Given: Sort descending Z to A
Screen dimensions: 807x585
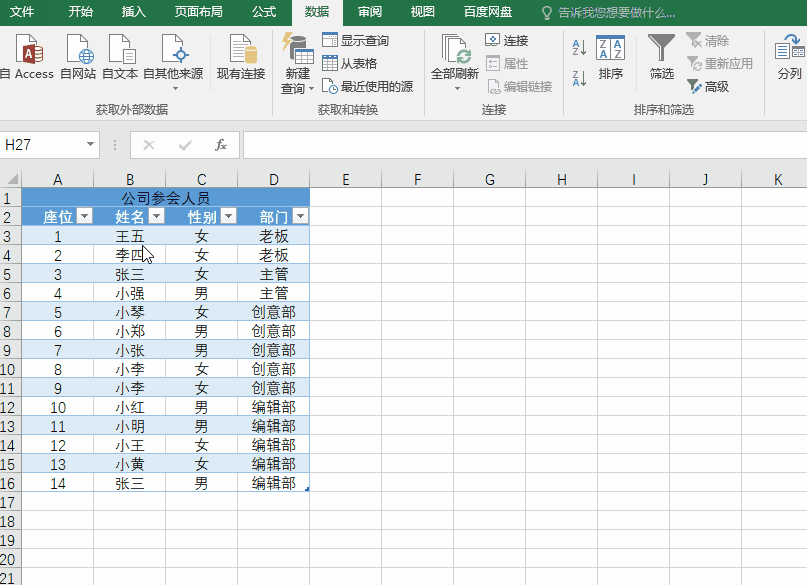Looking at the screenshot, I should [580, 78].
